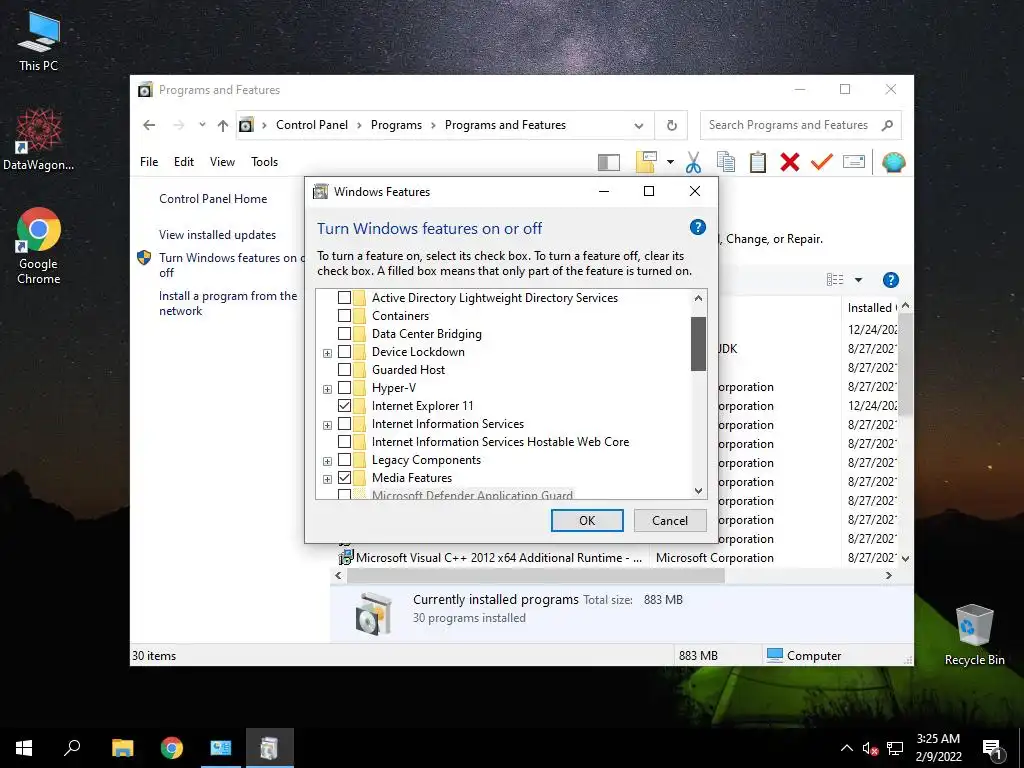
Task: Open the help icon in Windows Features dialog
Action: pos(697,227)
